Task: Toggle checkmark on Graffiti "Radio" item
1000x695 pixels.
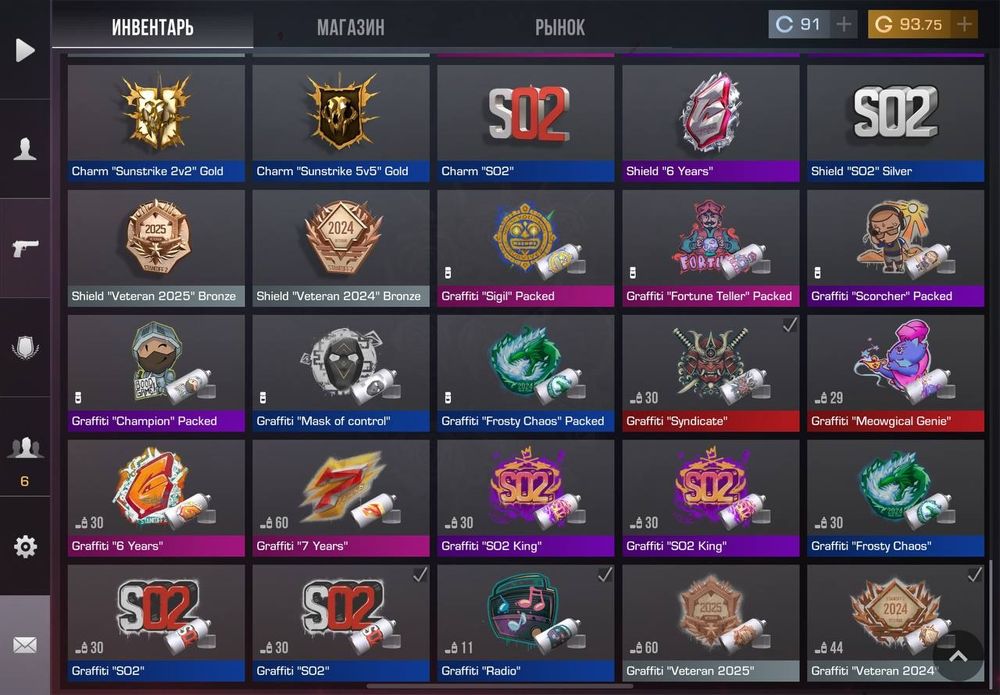Action: 605,575
